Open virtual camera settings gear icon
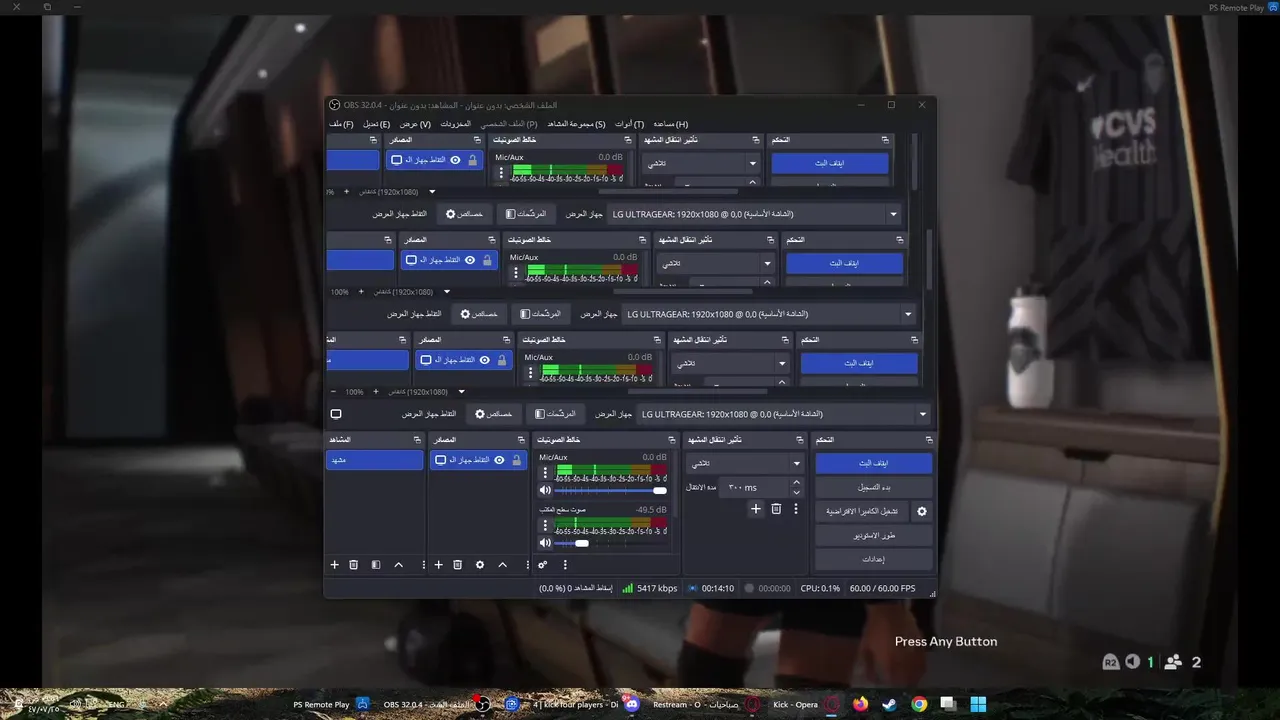The height and width of the screenshot is (720, 1280). coord(922,511)
